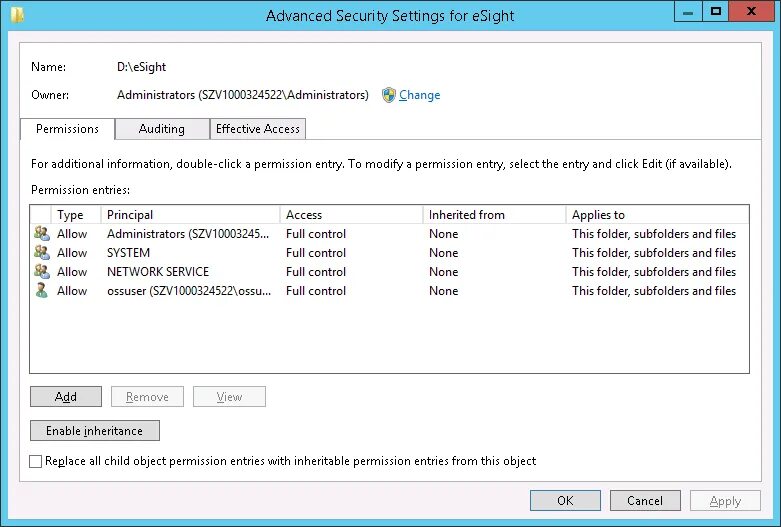This screenshot has width=781, height=527.
Task: Click the Change owner link
Action: coord(419,95)
